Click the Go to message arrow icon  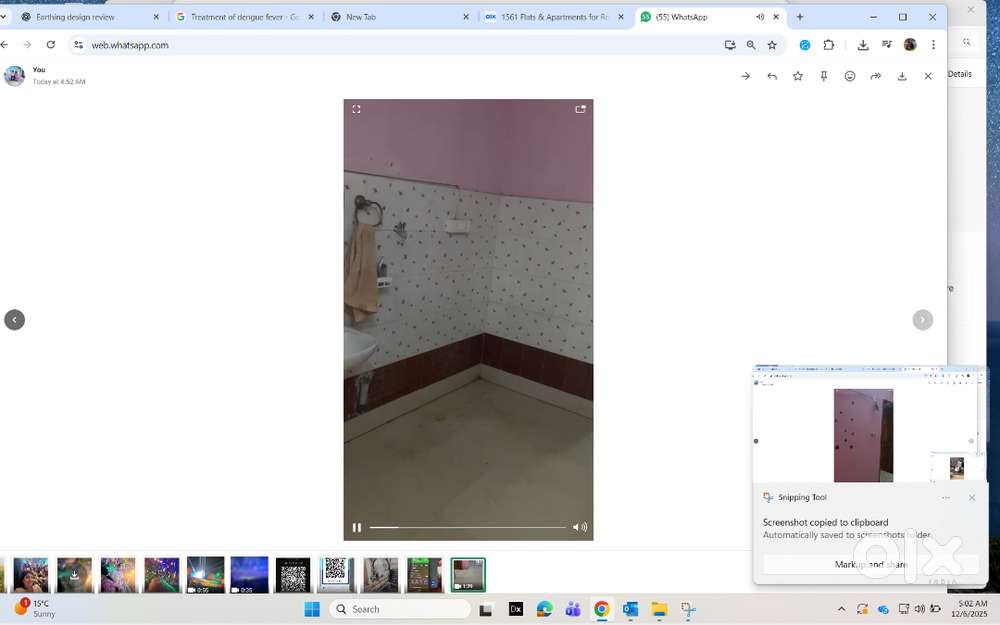[745, 76]
